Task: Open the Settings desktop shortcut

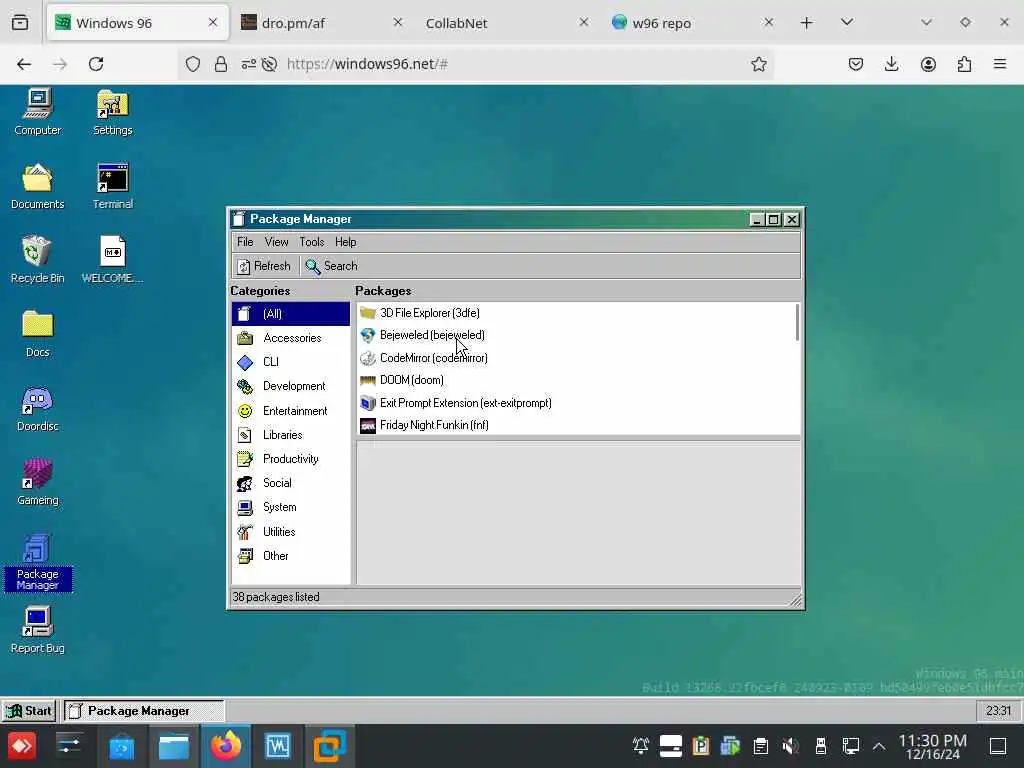Action: pos(112,112)
